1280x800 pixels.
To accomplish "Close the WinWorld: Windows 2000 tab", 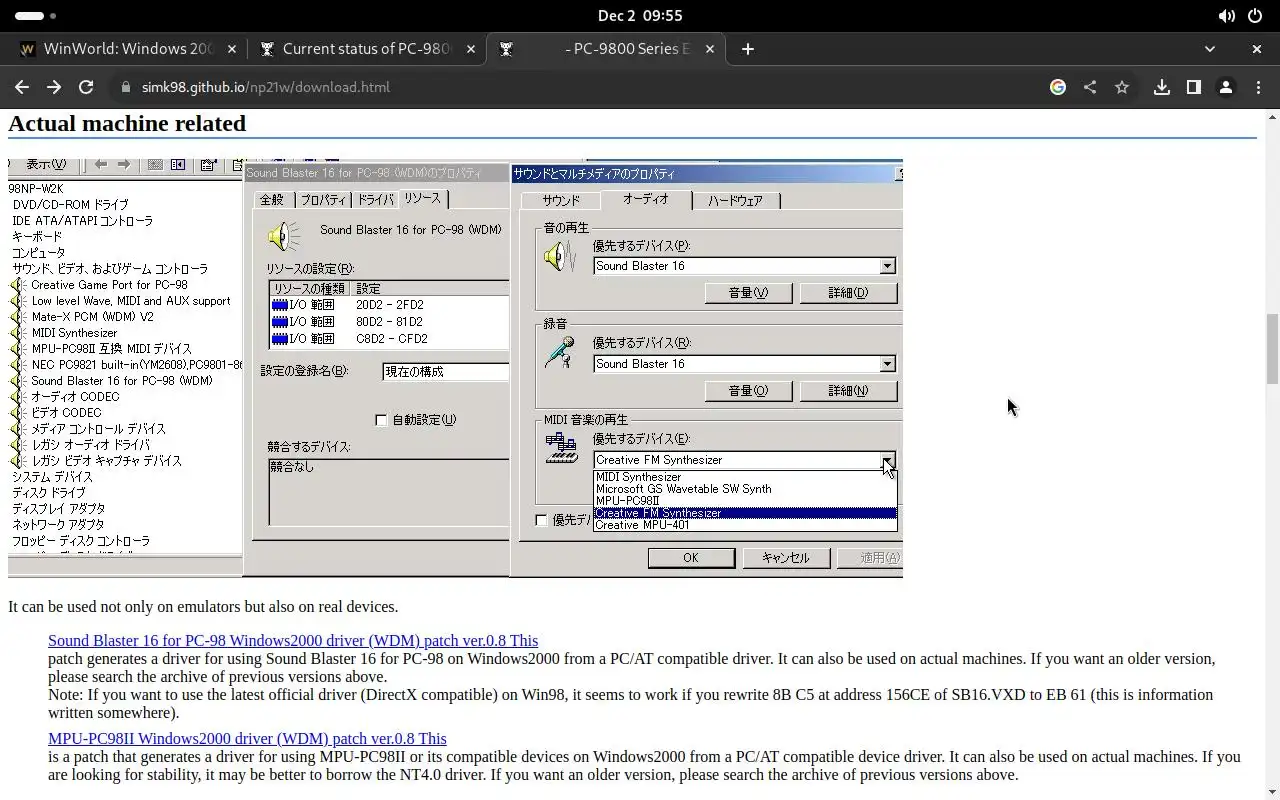I will 232,48.
